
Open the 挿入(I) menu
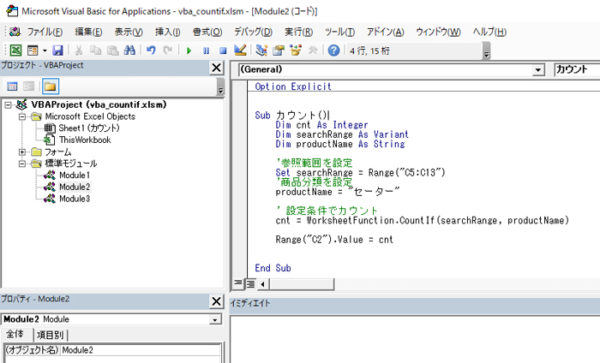[168, 32]
